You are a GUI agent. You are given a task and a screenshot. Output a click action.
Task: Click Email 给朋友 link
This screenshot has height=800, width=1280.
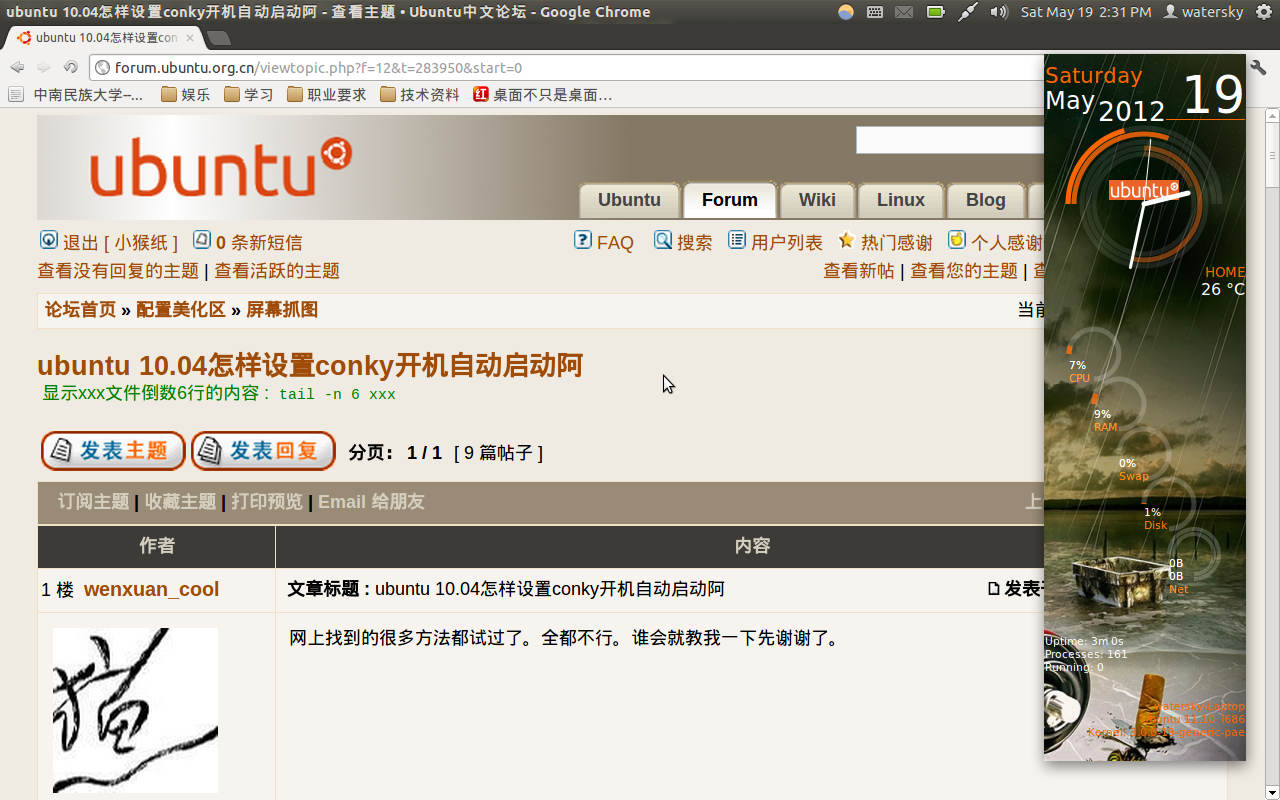371,502
